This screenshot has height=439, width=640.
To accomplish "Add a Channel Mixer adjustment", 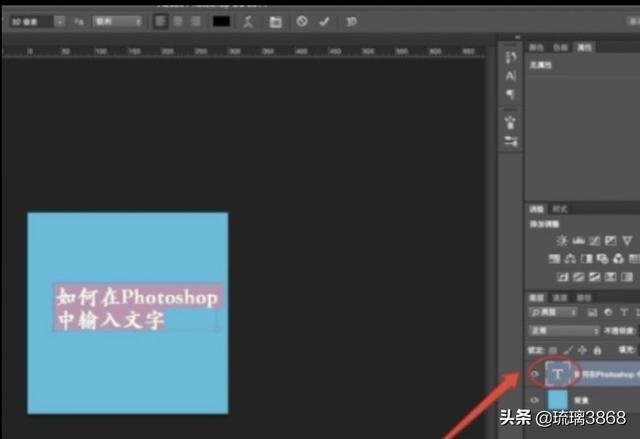I will 619,259.
